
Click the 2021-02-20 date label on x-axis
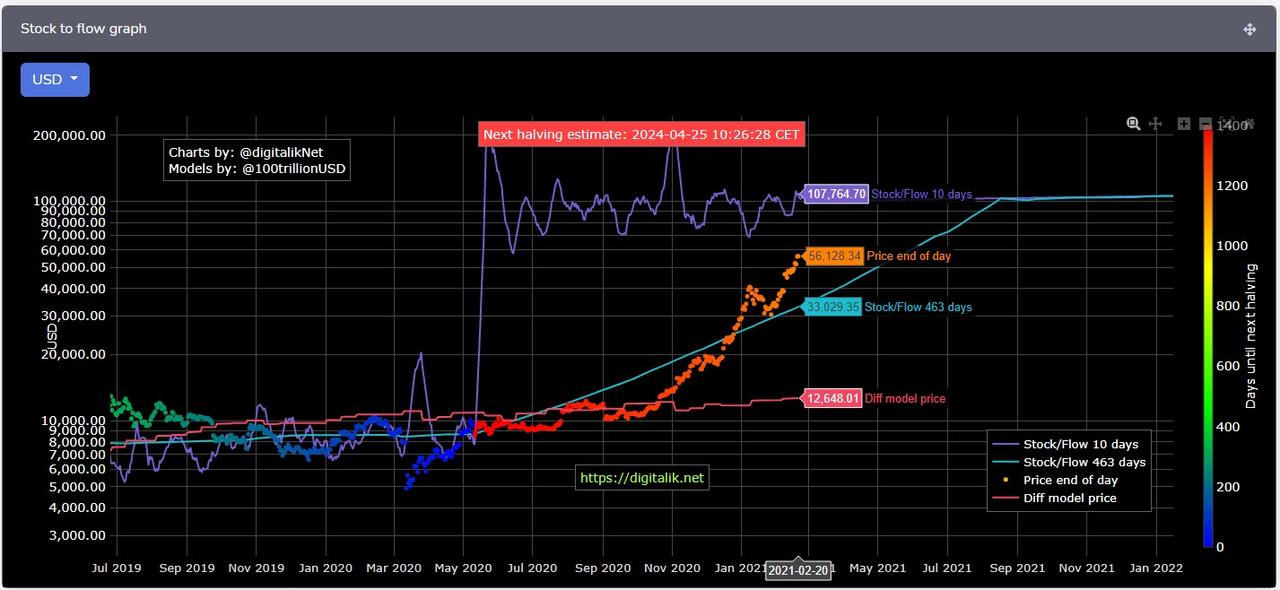(797, 571)
